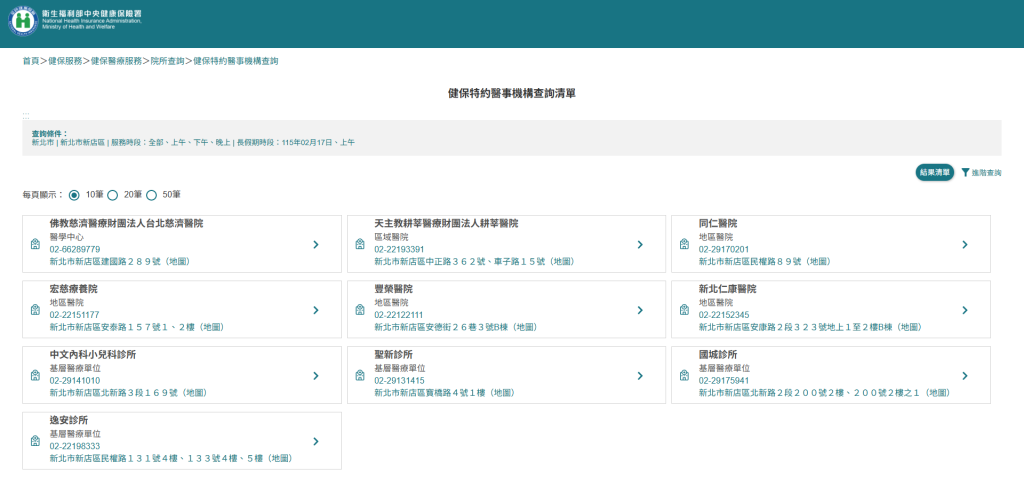Open 同仁醫院 name heading
1024x486 pixels.
(718, 223)
